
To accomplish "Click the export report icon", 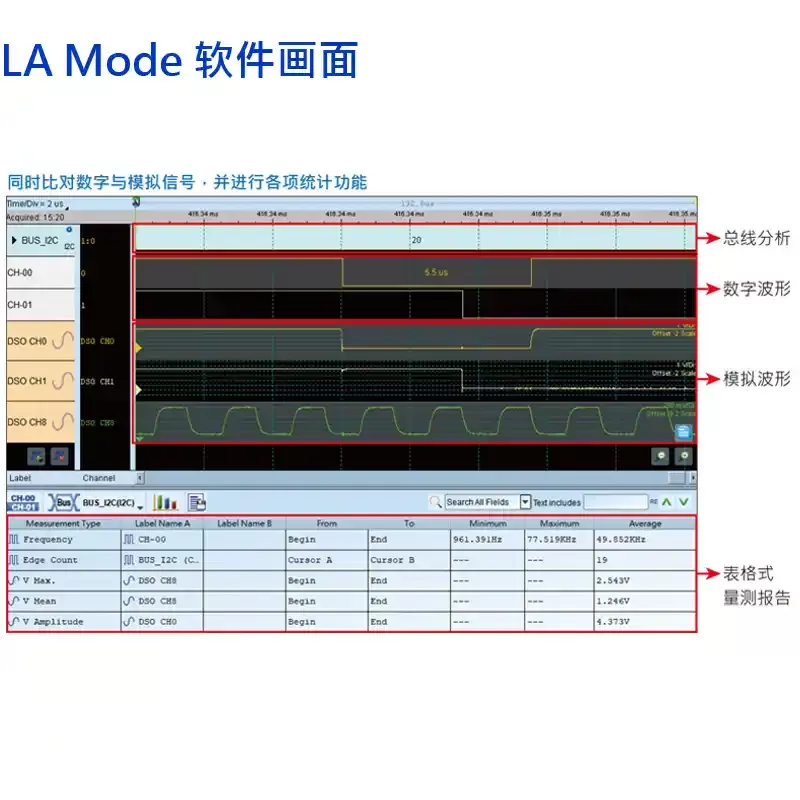I will pyautogui.click(x=197, y=502).
